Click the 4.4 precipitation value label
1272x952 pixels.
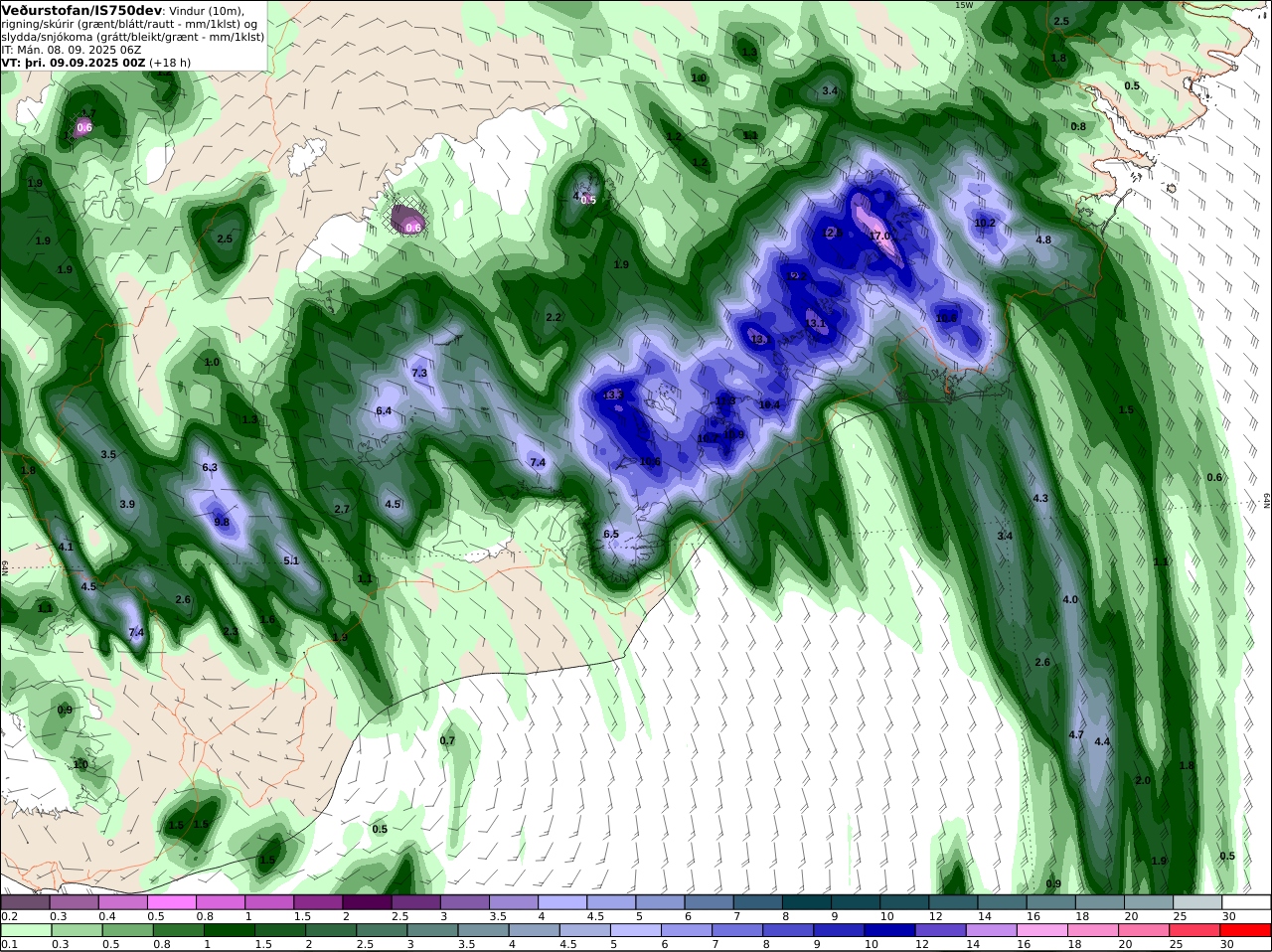1102,741
